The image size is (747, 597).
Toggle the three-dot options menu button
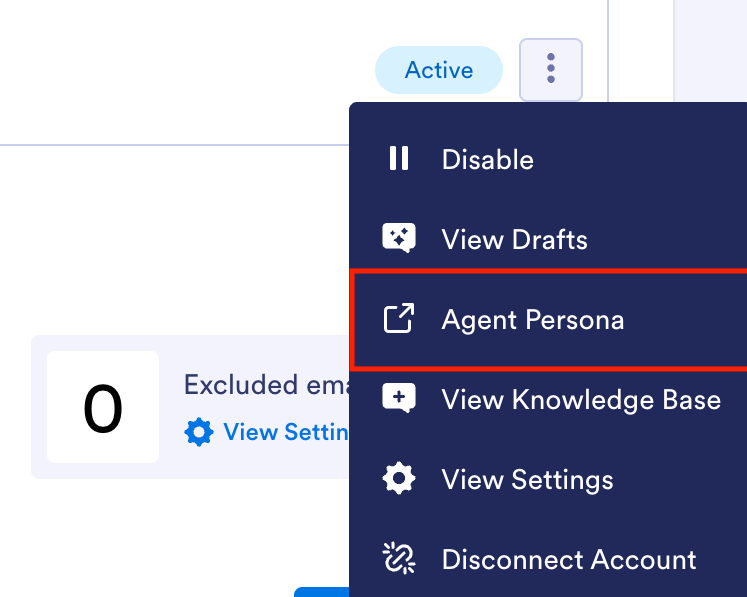[550, 69]
